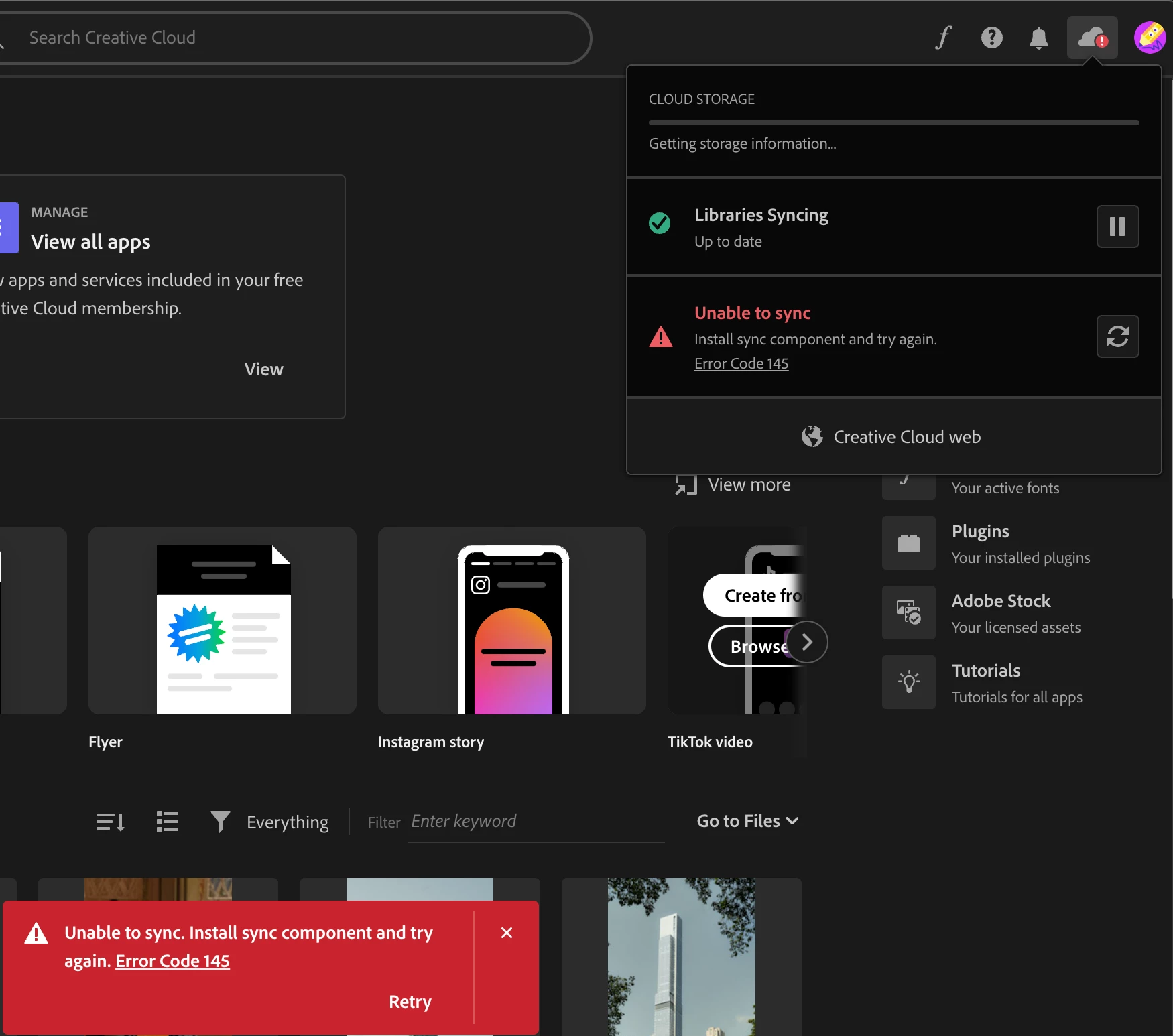The height and width of the screenshot is (1036, 1173).
Task: Select the Instagram story template thumbnail
Action: (512, 621)
